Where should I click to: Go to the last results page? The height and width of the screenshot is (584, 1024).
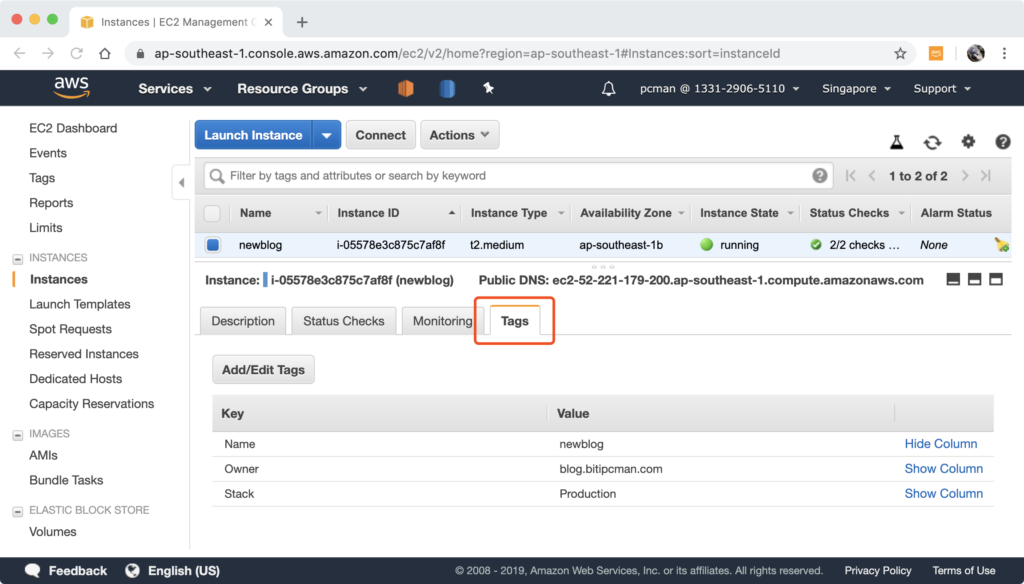click(986, 175)
